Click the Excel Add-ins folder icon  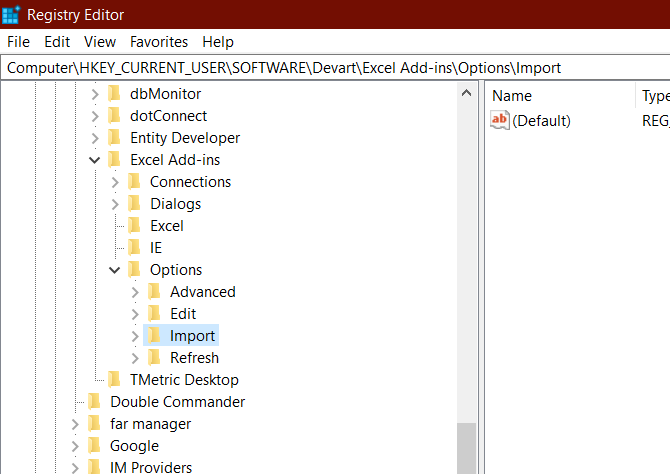(114, 159)
